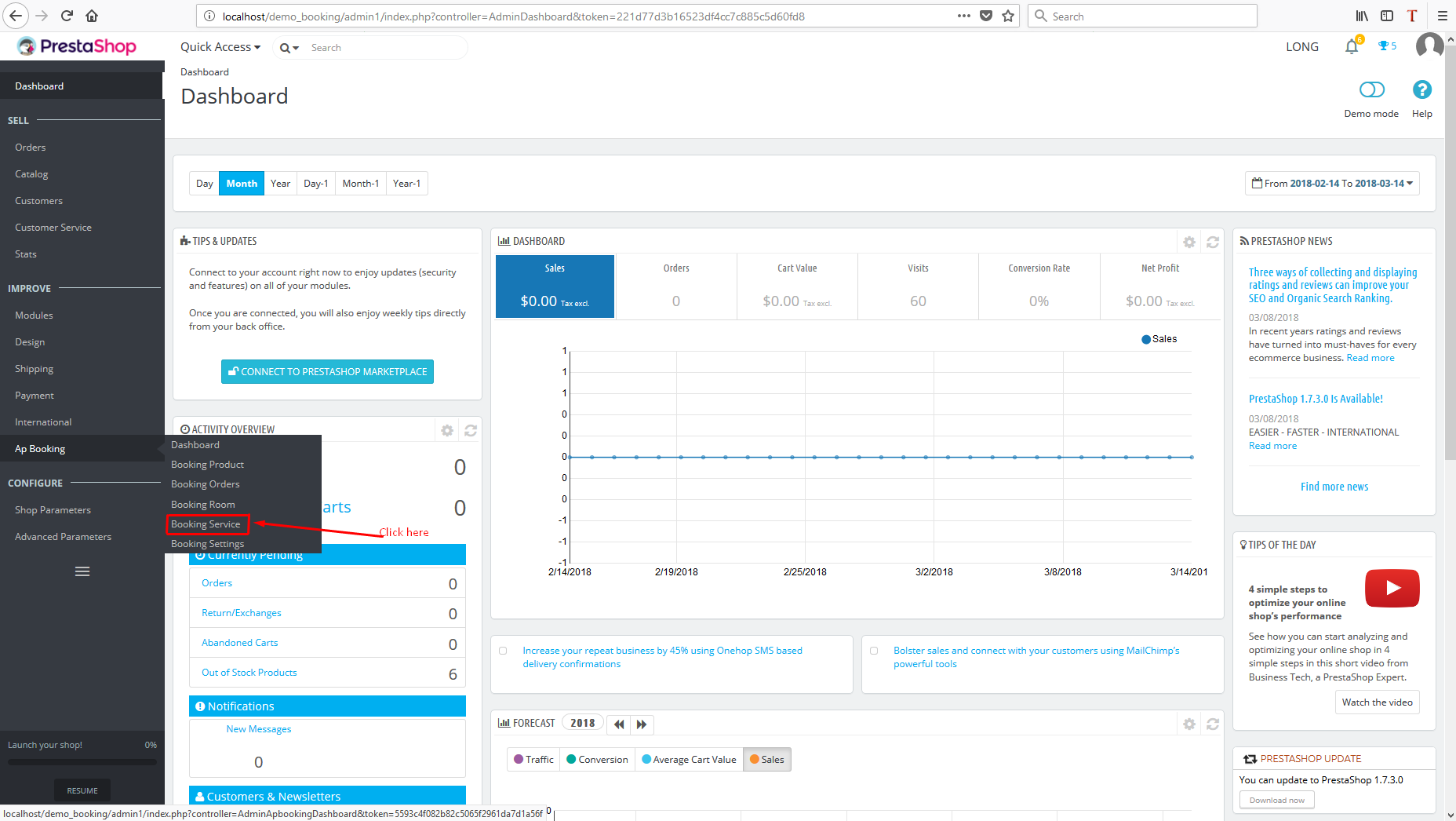Open Forecast panel settings gear
Image resolution: width=1456 pixels, height=821 pixels.
coord(1189,724)
